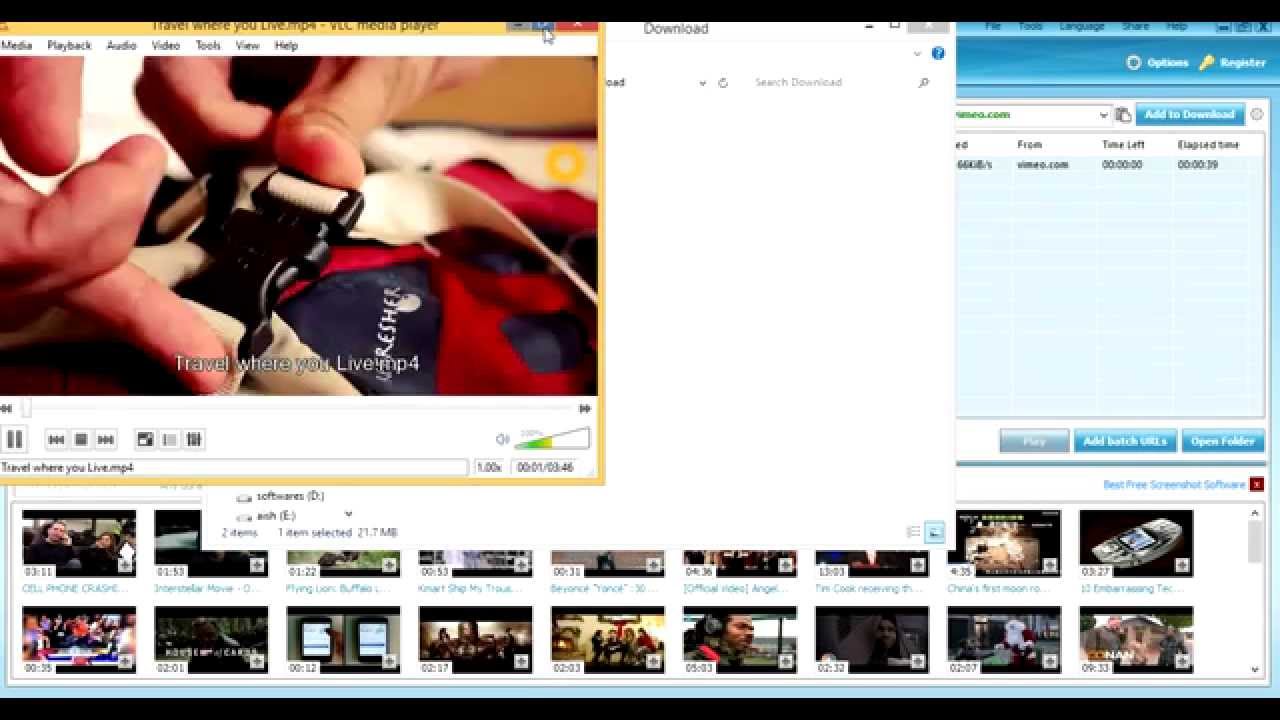Open the VLC Tools menu

coord(208,45)
